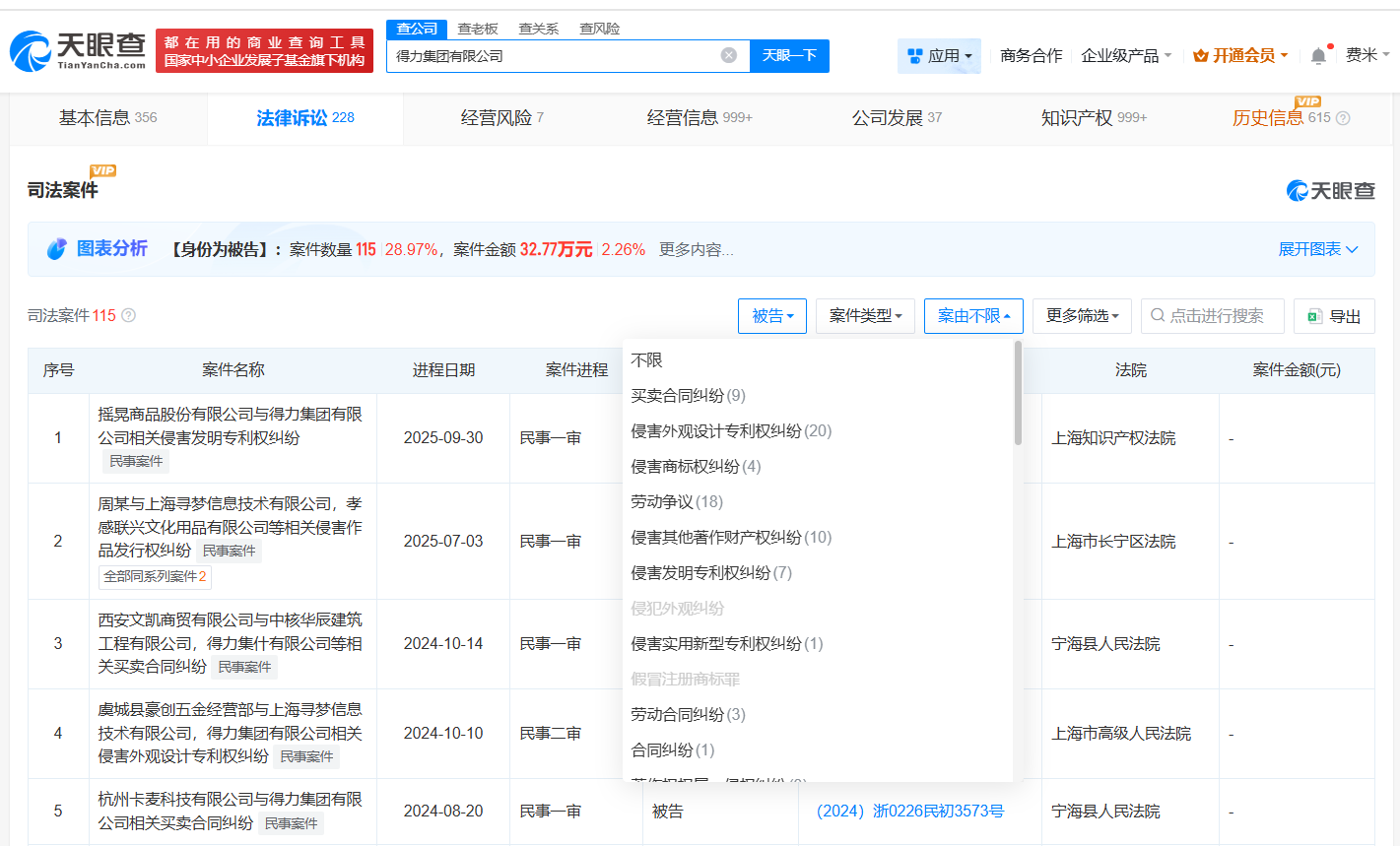The width and height of the screenshot is (1400, 846).
Task: Click the Excel export icon beside 导出
Action: tap(1315, 316)
